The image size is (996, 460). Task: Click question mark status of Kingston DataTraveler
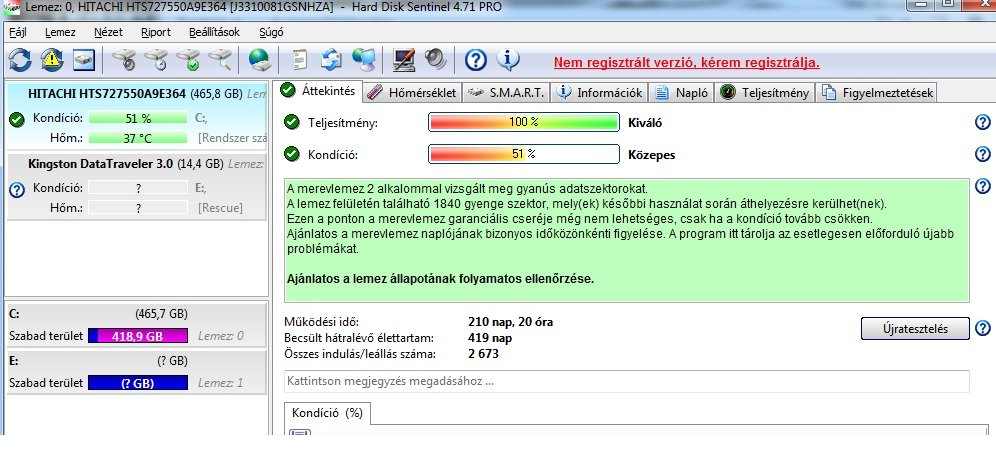pos(17,189)
